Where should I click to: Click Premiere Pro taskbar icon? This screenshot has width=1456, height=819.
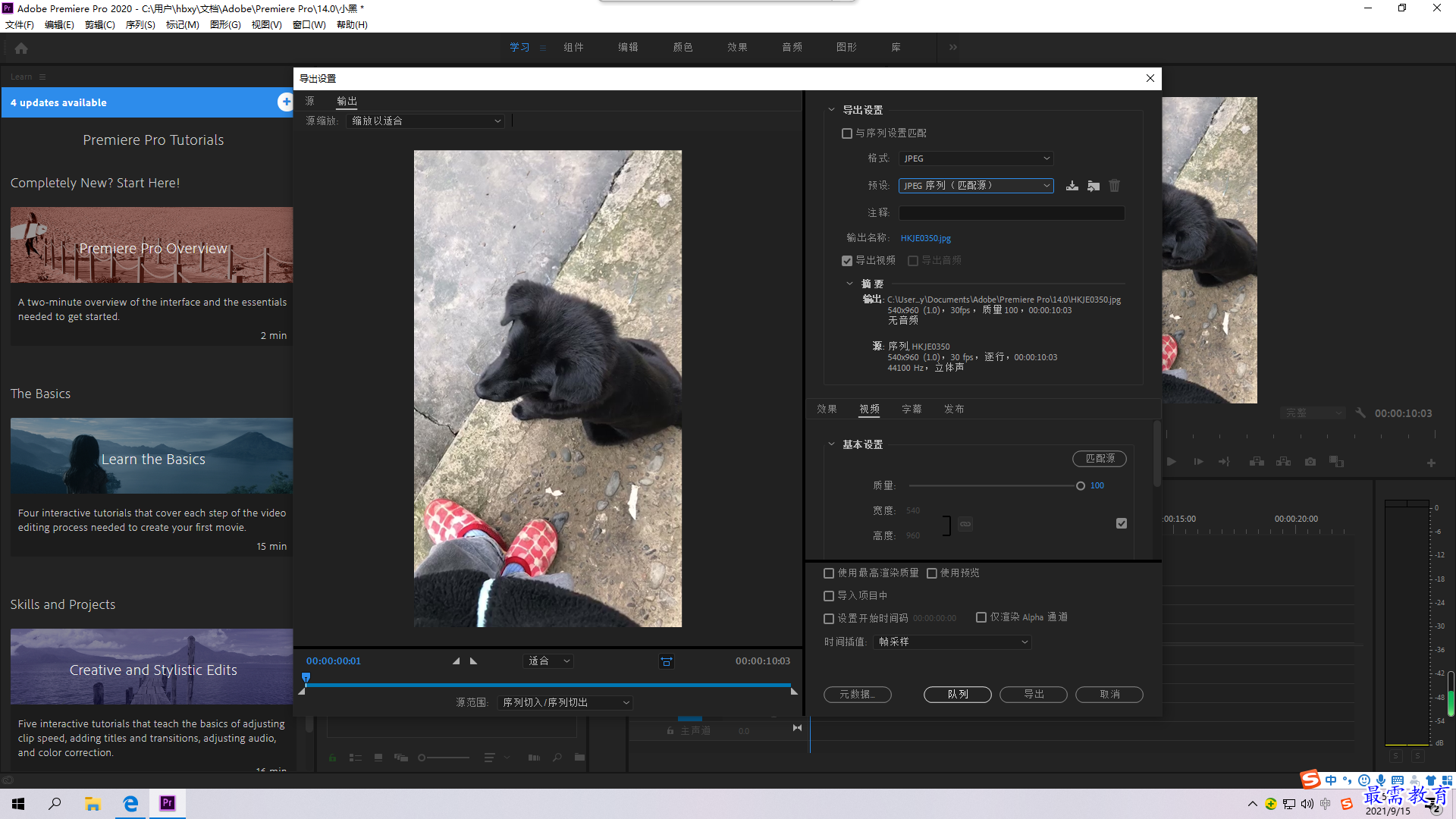click(168, 803)
